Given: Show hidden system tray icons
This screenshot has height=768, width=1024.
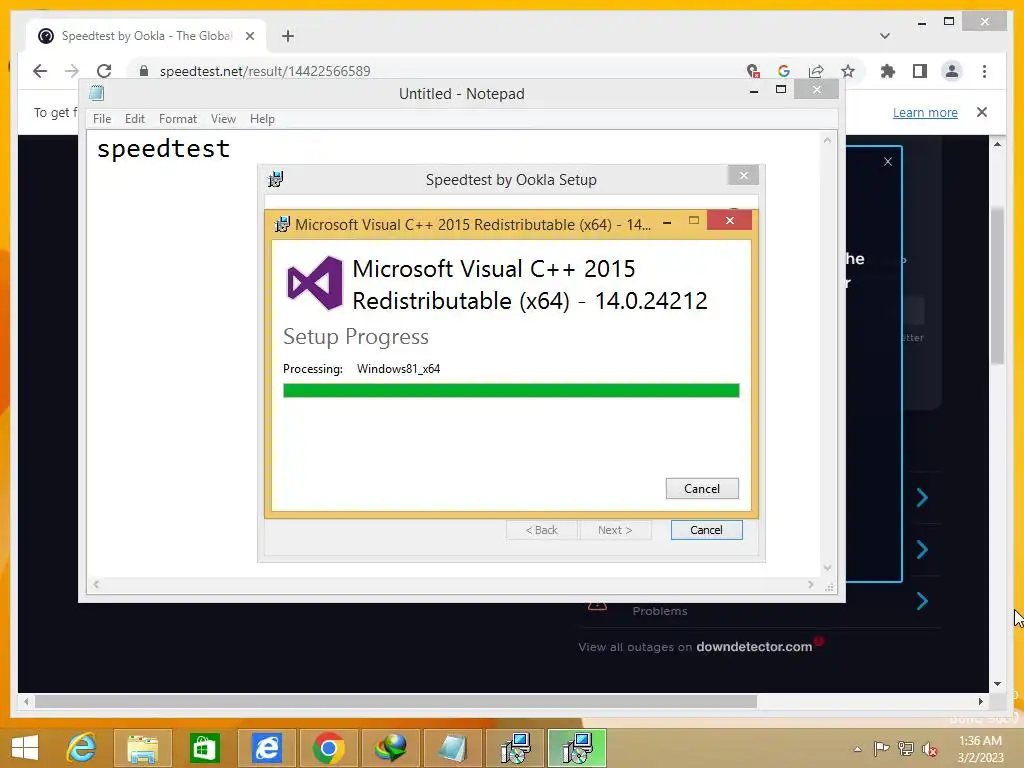Looking at the screenshot, I should pos(857,749).
